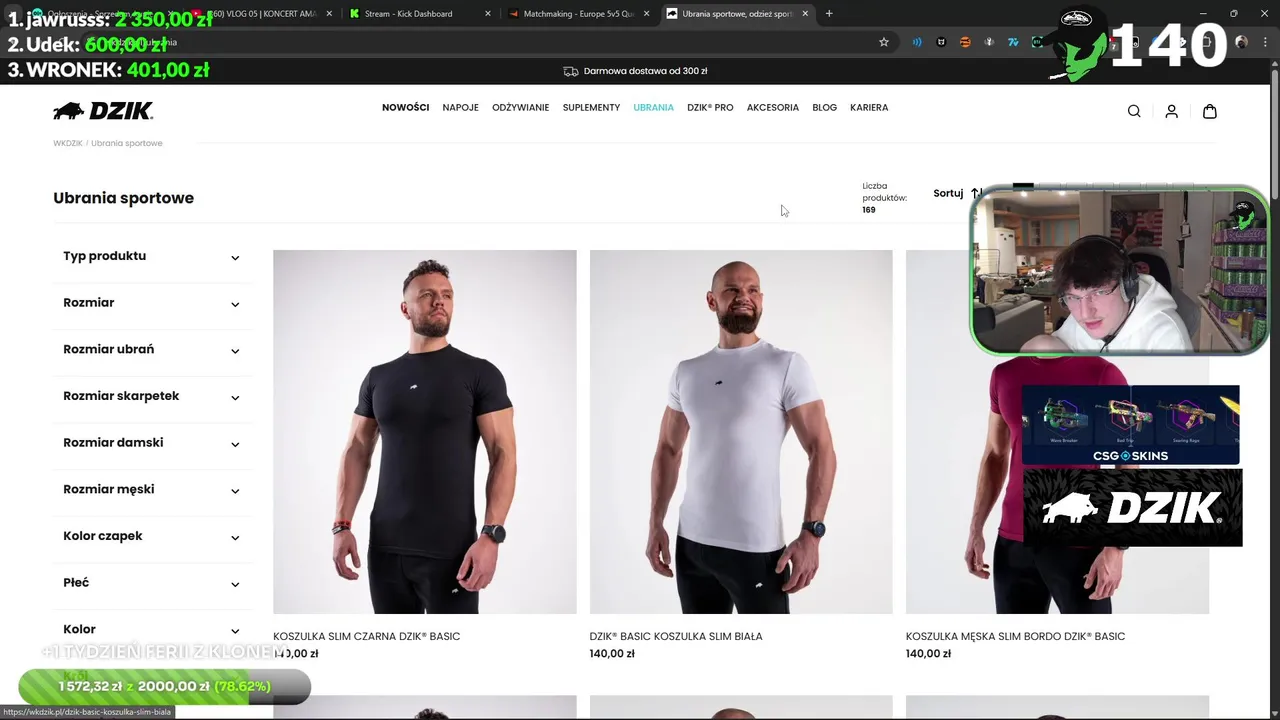
Task: Open the NOWOŚCI menu item
Action: [x=405, y=107]
